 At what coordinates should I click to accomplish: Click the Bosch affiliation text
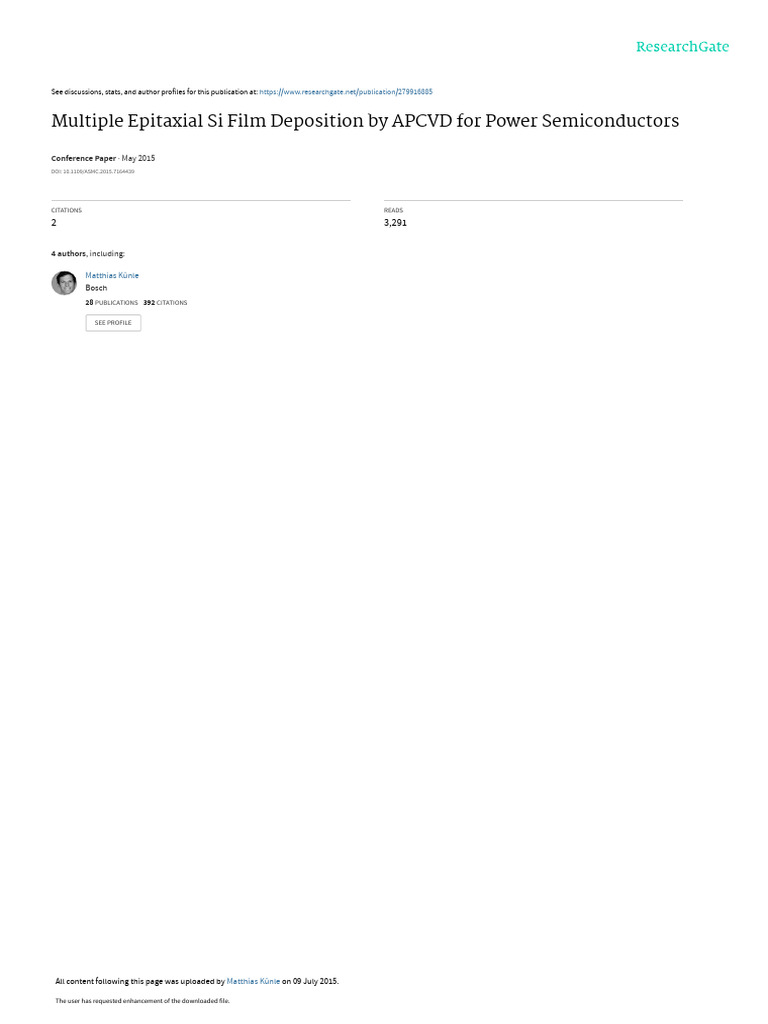coord(96,288)
